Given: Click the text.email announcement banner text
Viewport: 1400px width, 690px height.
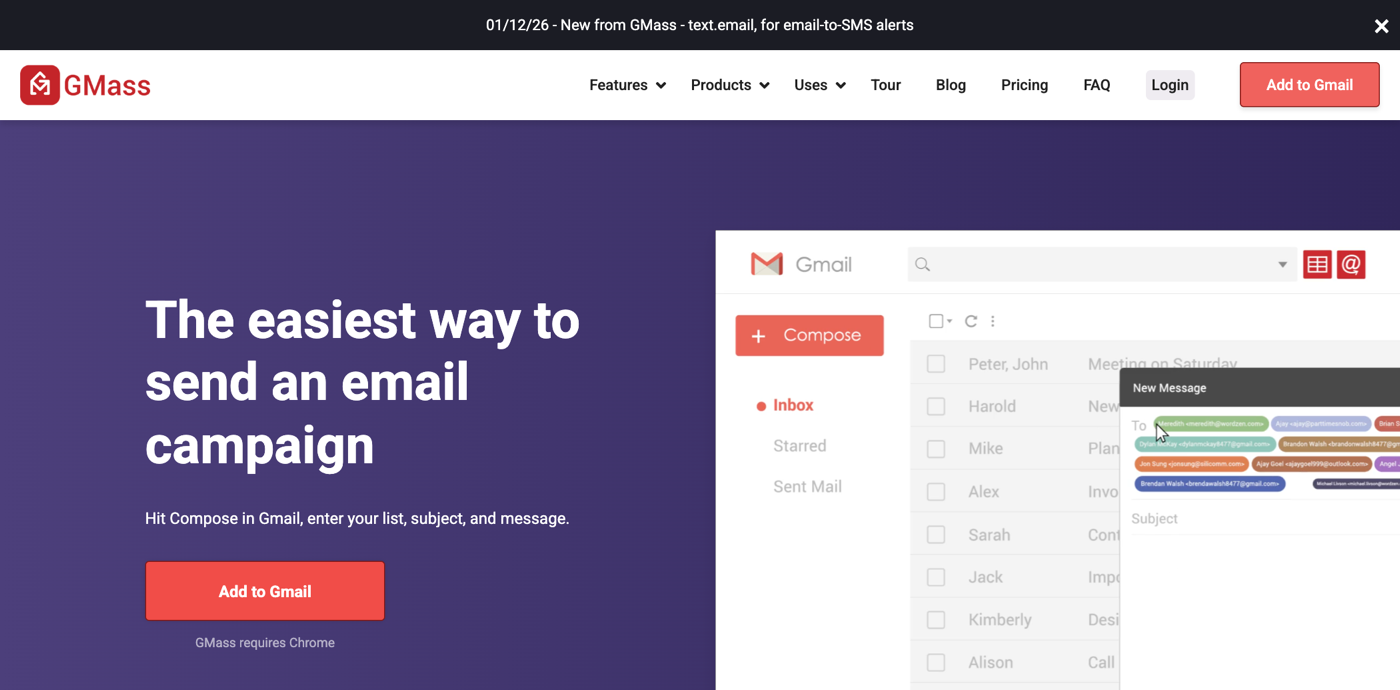Looking at the screenshot, I should [x=700, y=25].
